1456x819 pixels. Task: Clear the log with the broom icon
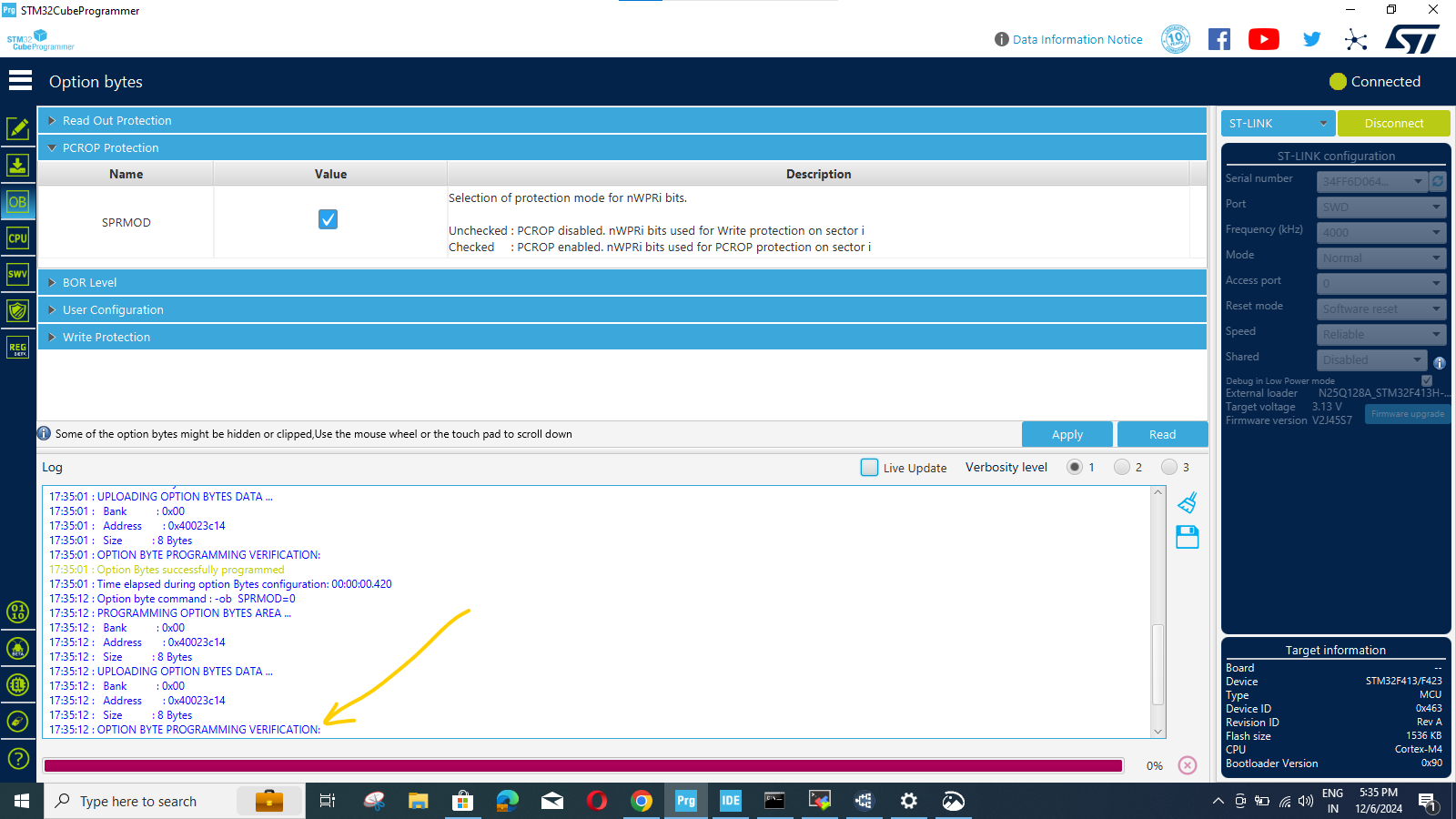pos(1187,501)
